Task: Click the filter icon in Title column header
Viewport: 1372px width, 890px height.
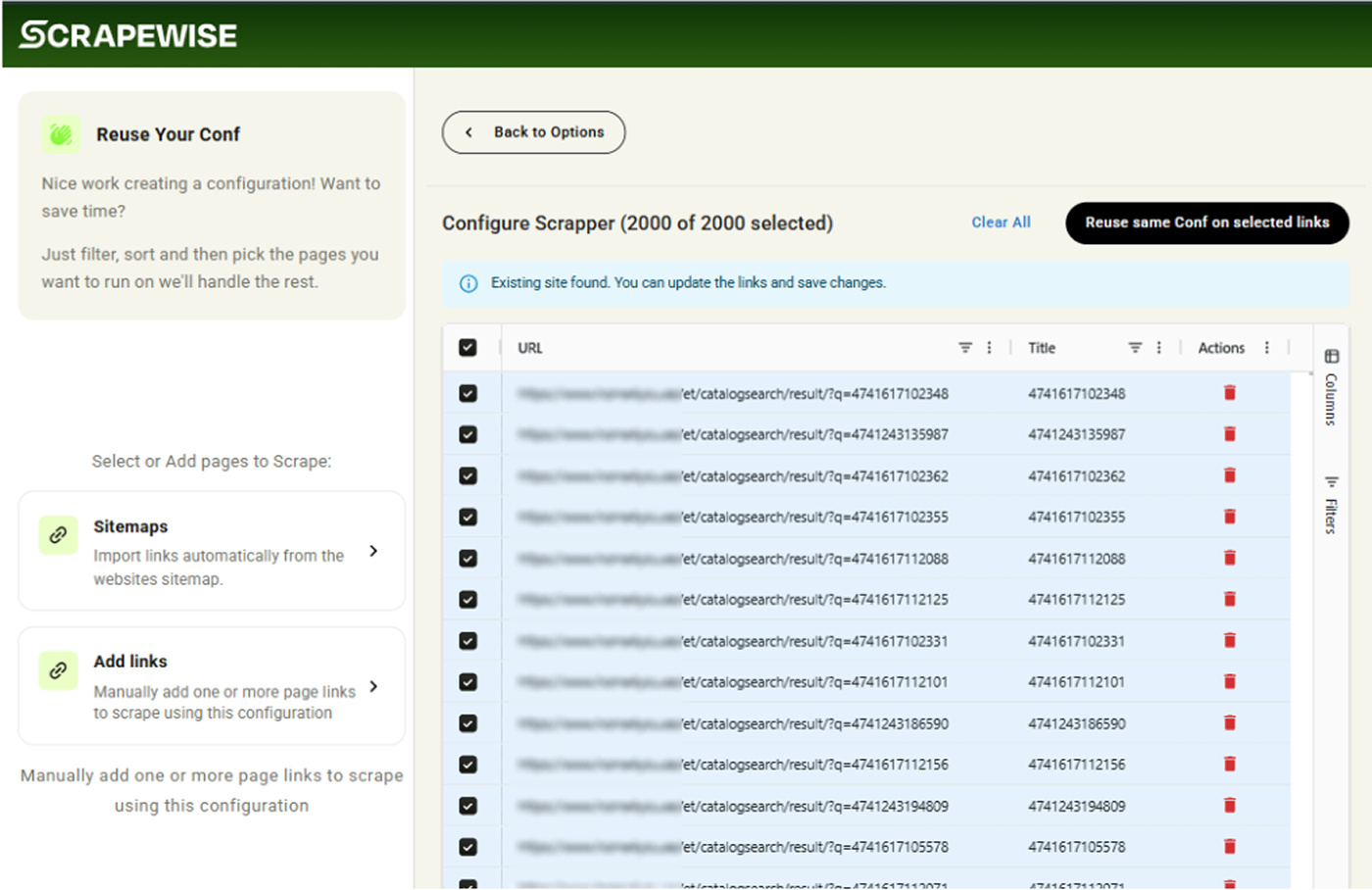Action: click(1135, 348)
